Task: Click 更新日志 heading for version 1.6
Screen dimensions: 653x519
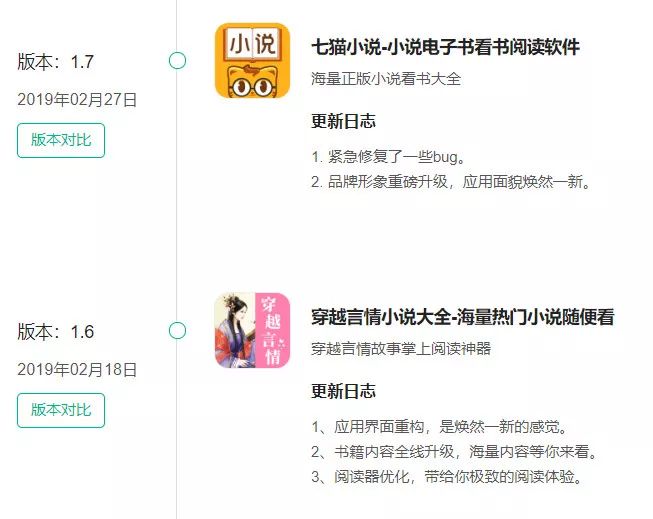Action: (344, 391)
